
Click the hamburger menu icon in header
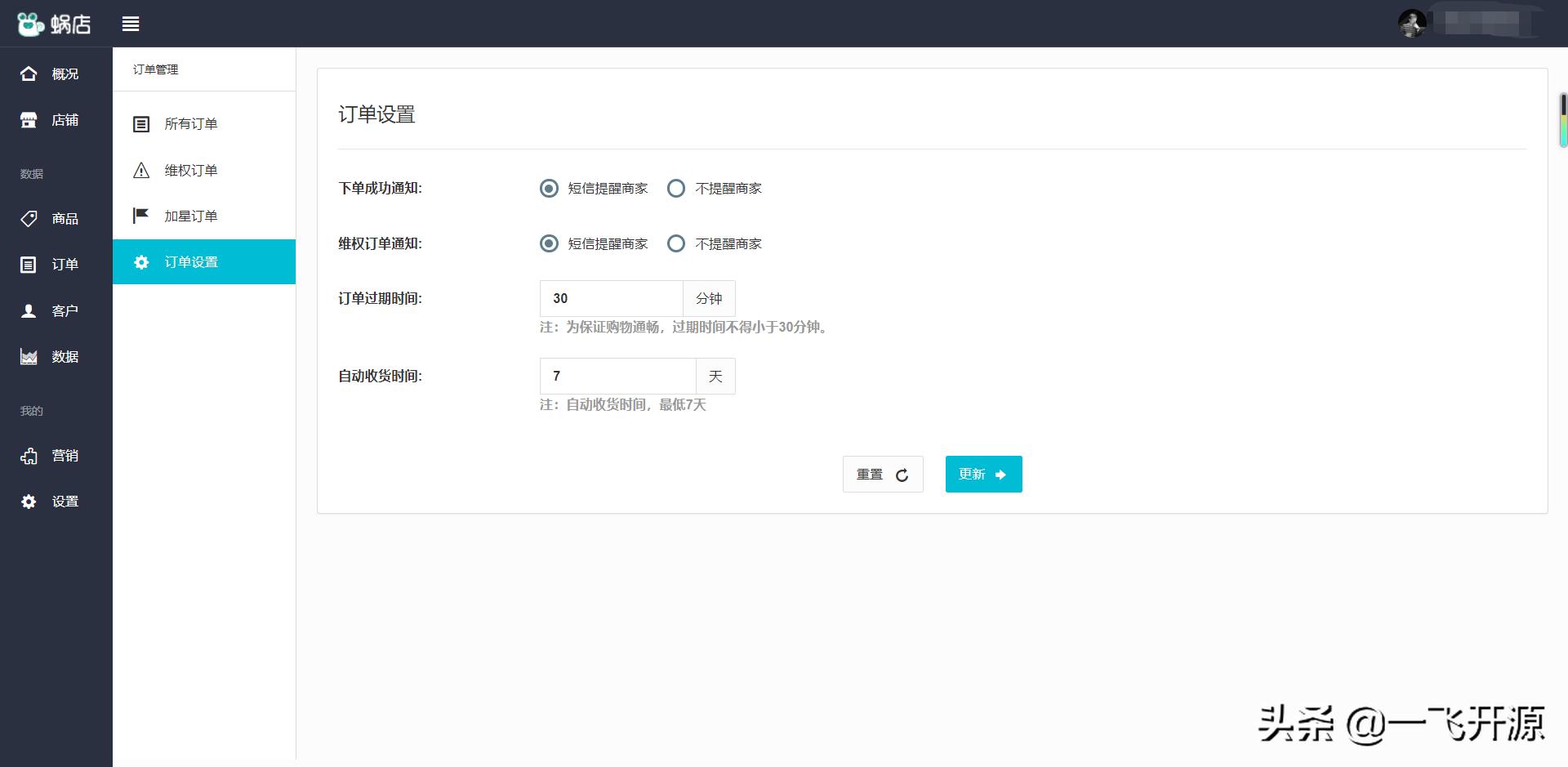131,25
